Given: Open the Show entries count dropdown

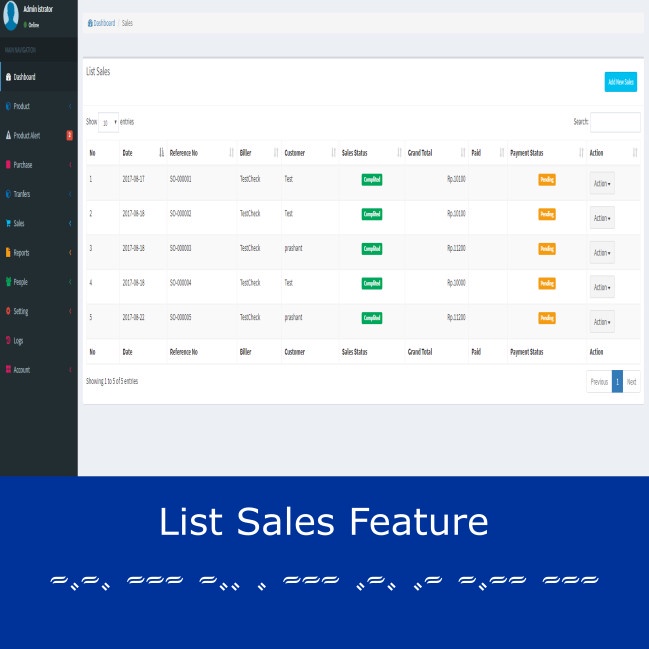Looking at the screenshot, I should (x=108, y=122).
